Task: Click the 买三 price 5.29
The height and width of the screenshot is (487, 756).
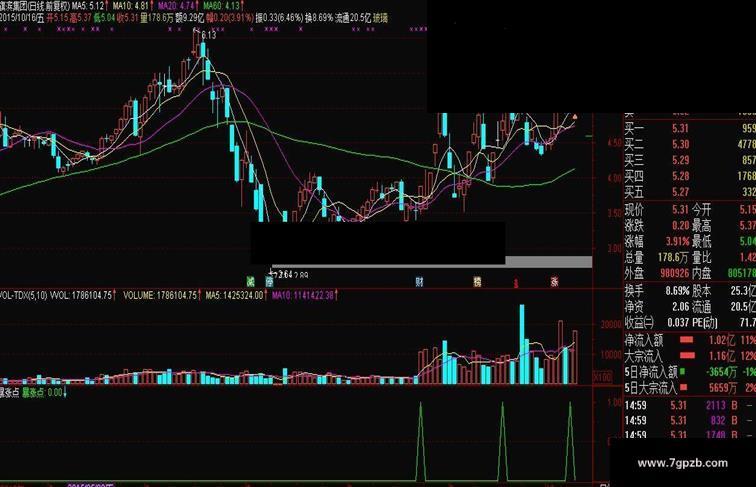Action: [x=680, y=160]
